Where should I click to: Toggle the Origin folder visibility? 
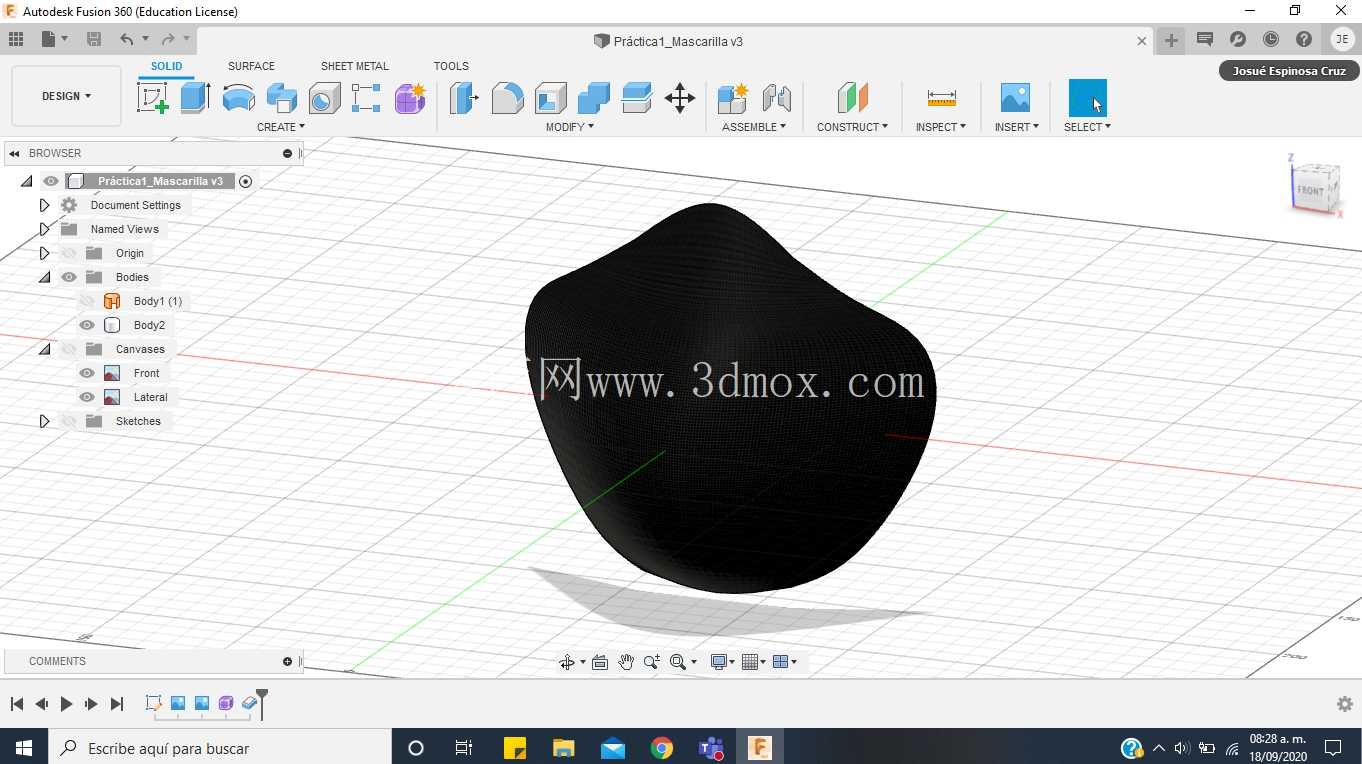click(69, 253)
